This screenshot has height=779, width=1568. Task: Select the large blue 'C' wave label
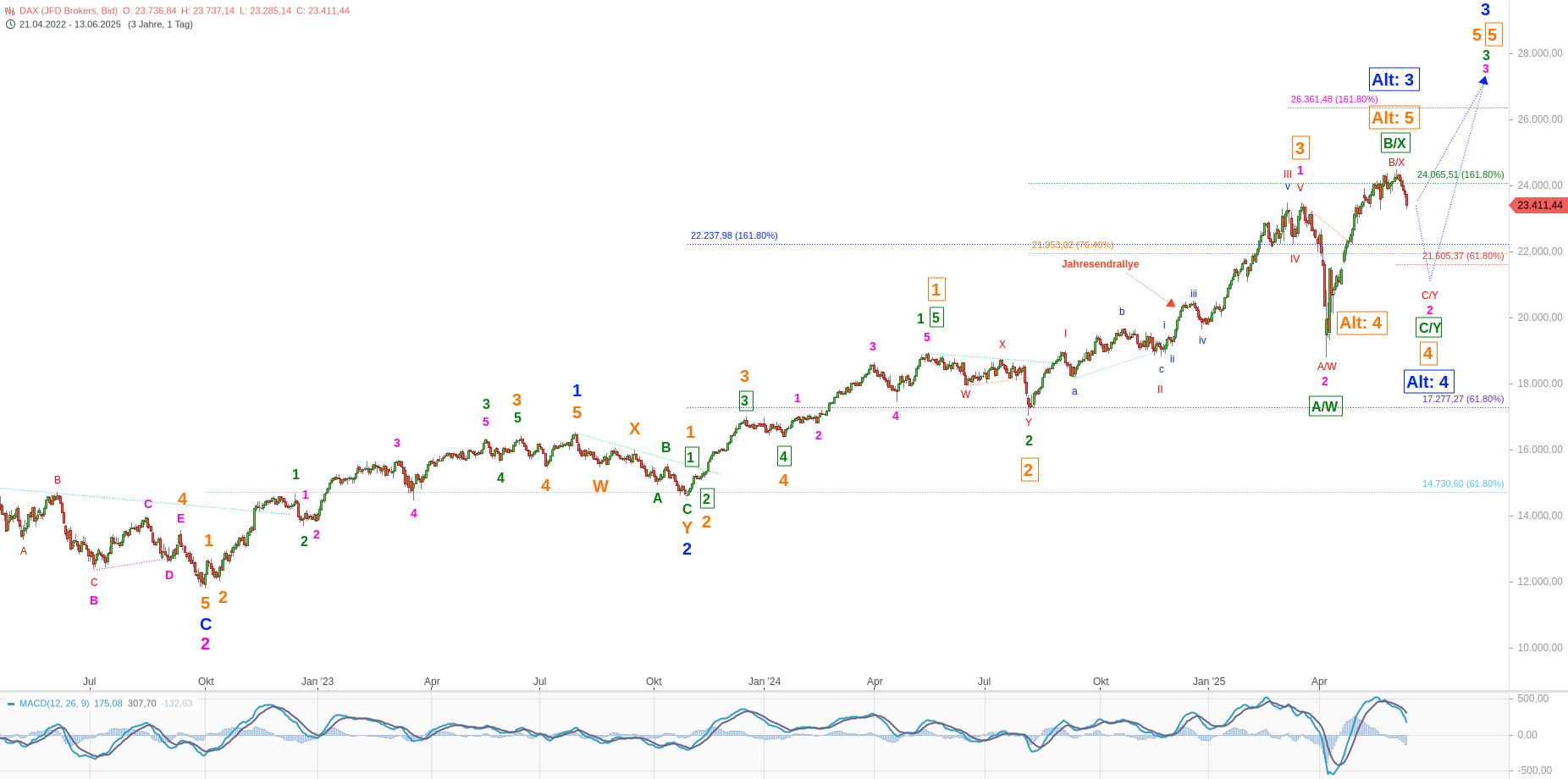[x=206, y=624]
